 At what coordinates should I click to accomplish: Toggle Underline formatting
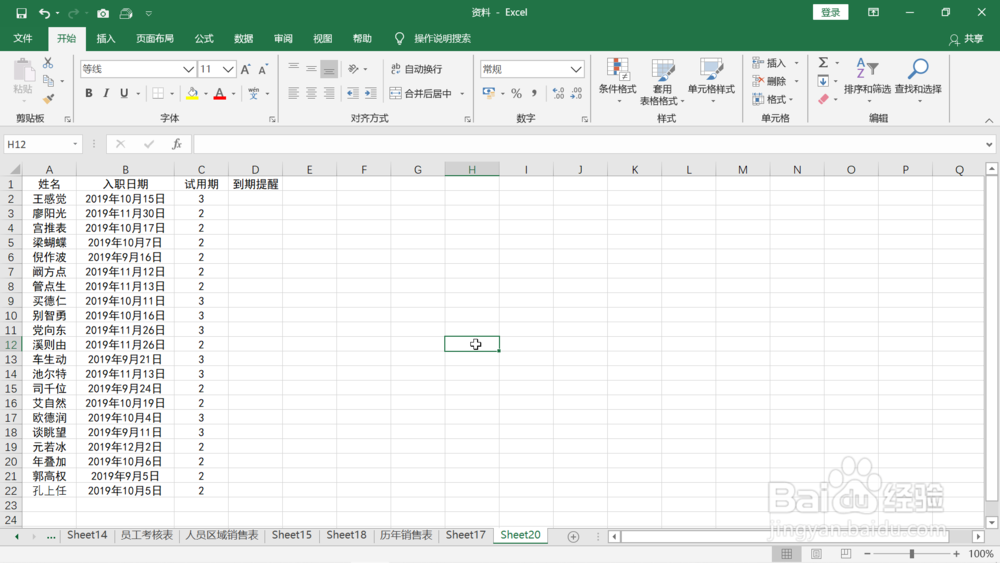tap(124, 93)
